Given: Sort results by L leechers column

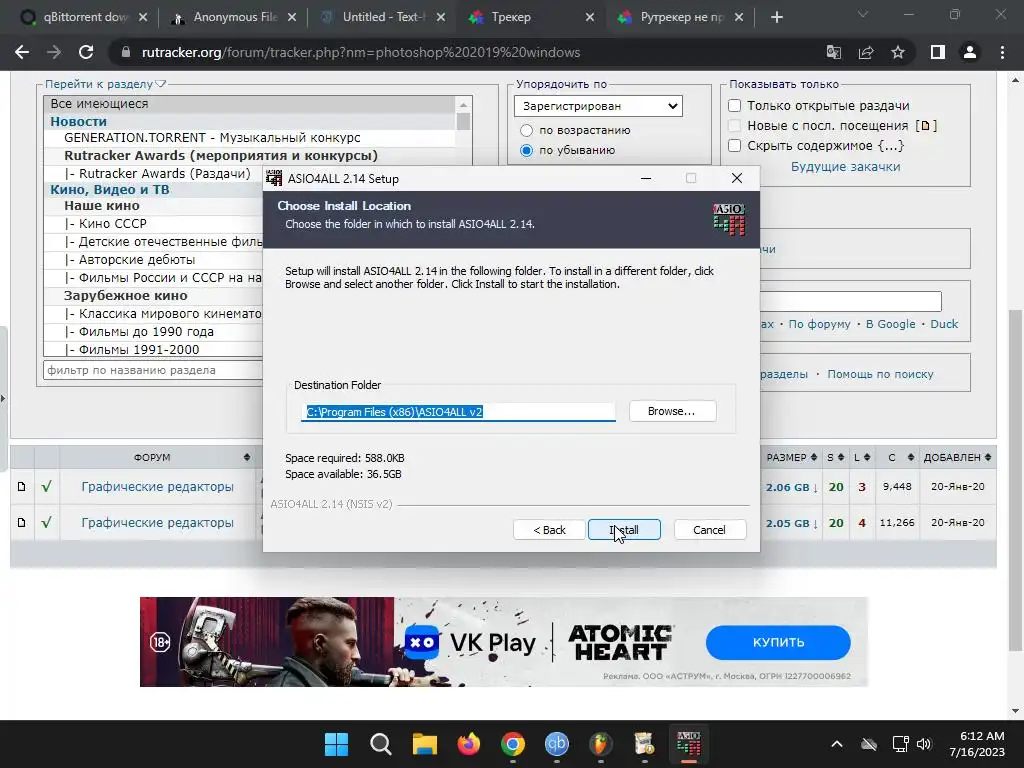Looking at the screenshot, I should [862, 457].
